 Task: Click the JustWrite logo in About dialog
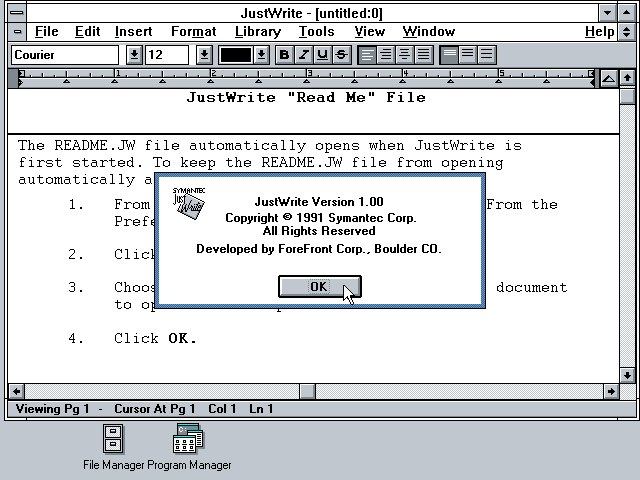188,203
